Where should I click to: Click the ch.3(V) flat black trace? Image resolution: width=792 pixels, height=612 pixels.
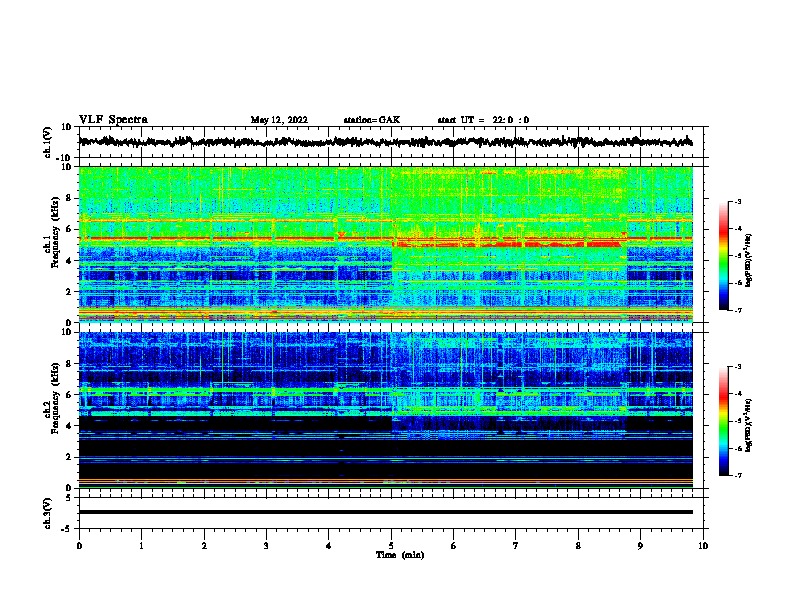[386, 512]
